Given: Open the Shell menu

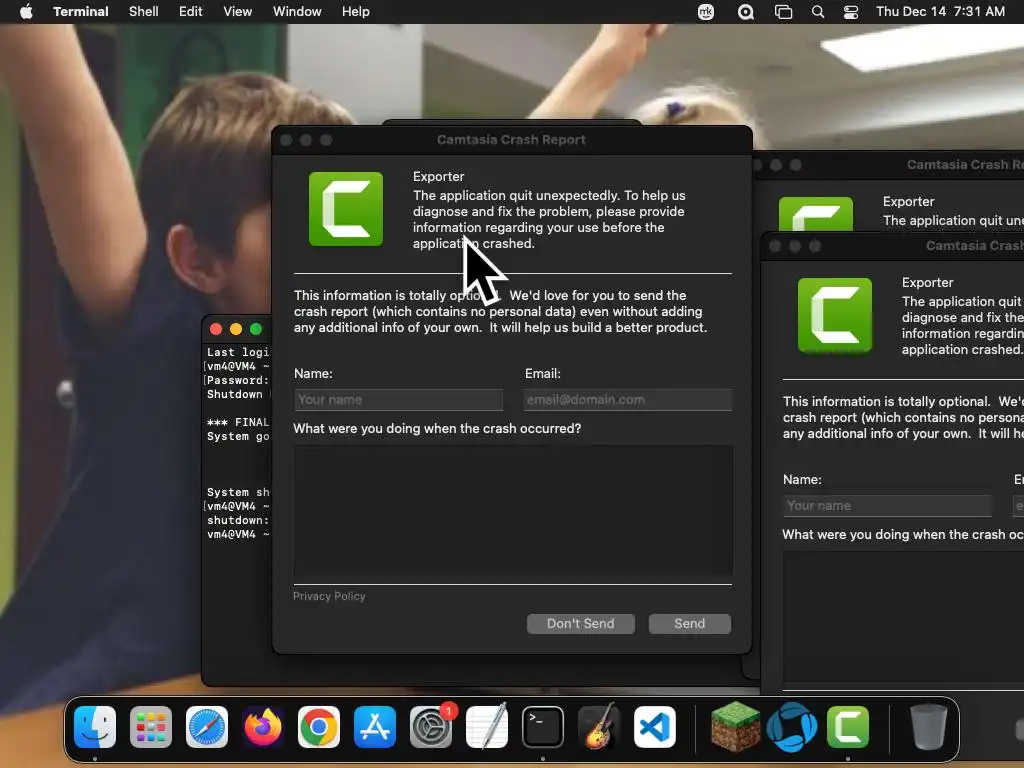Looking at the screenshot, I should 144,12.
